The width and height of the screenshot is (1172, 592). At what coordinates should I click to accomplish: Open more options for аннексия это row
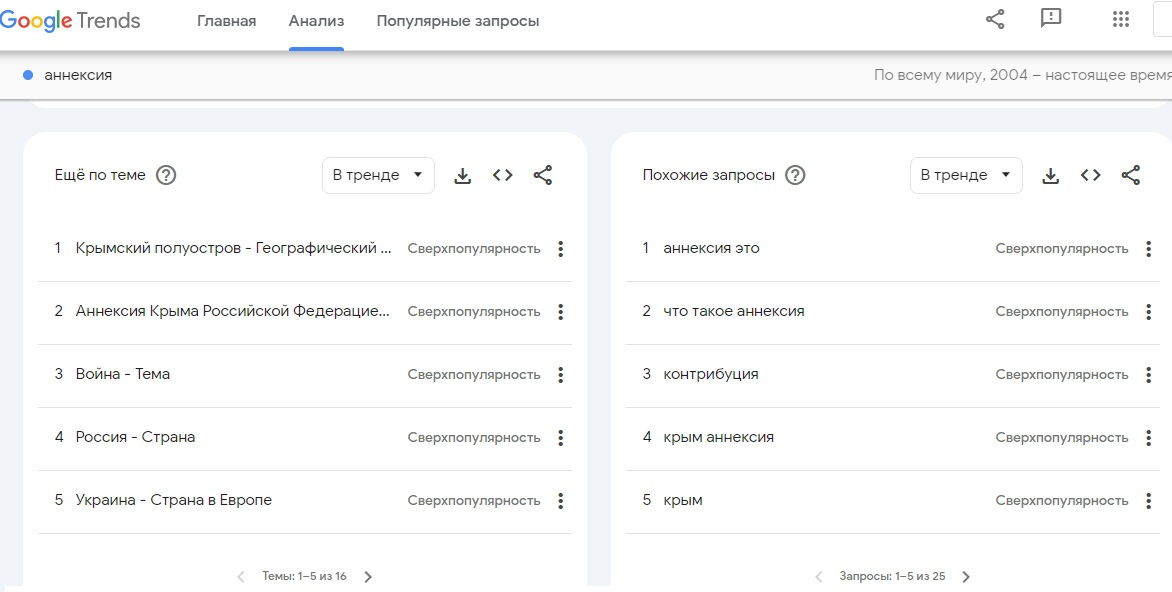[x=1149, y=249]
